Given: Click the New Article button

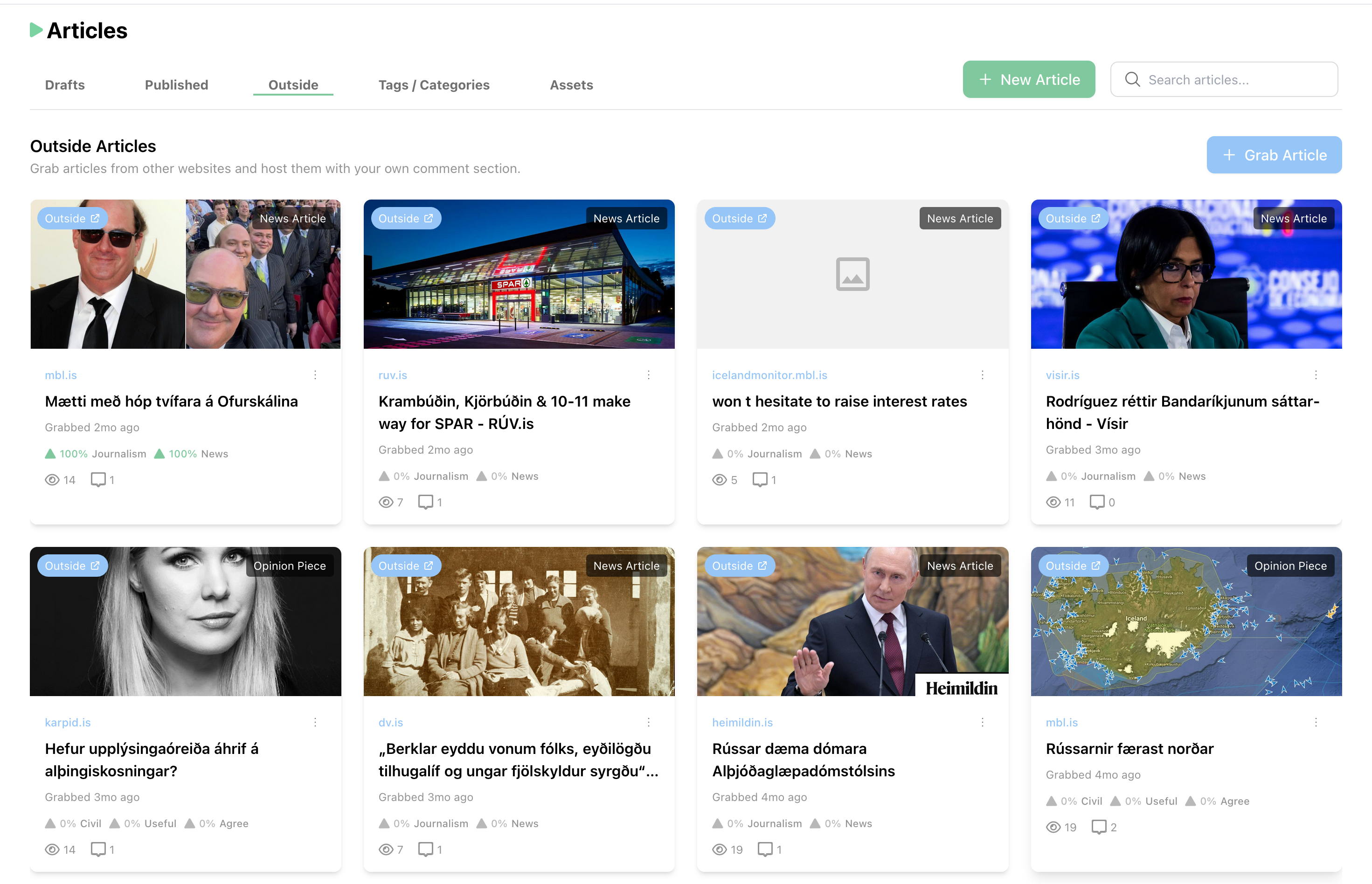Looking at the screenshot, I should pos(1029,79).
